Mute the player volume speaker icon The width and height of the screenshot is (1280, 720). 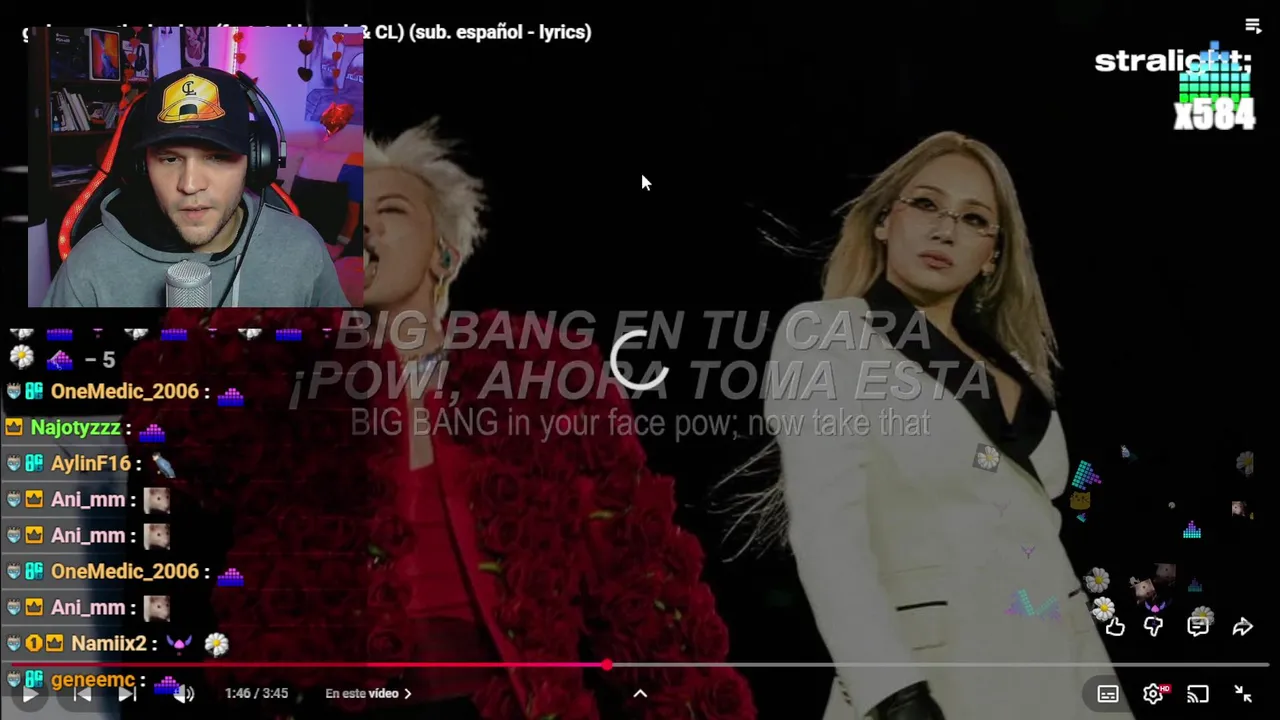click(183, 693)
